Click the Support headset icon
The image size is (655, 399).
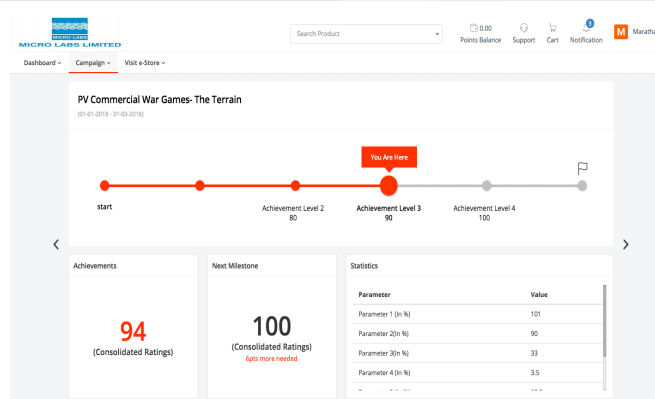pos(523,28)
